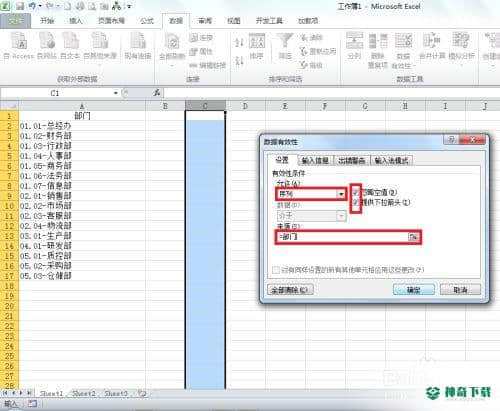
Task: Open the Name Box dropdown arrow
Action: click(115, 93)
